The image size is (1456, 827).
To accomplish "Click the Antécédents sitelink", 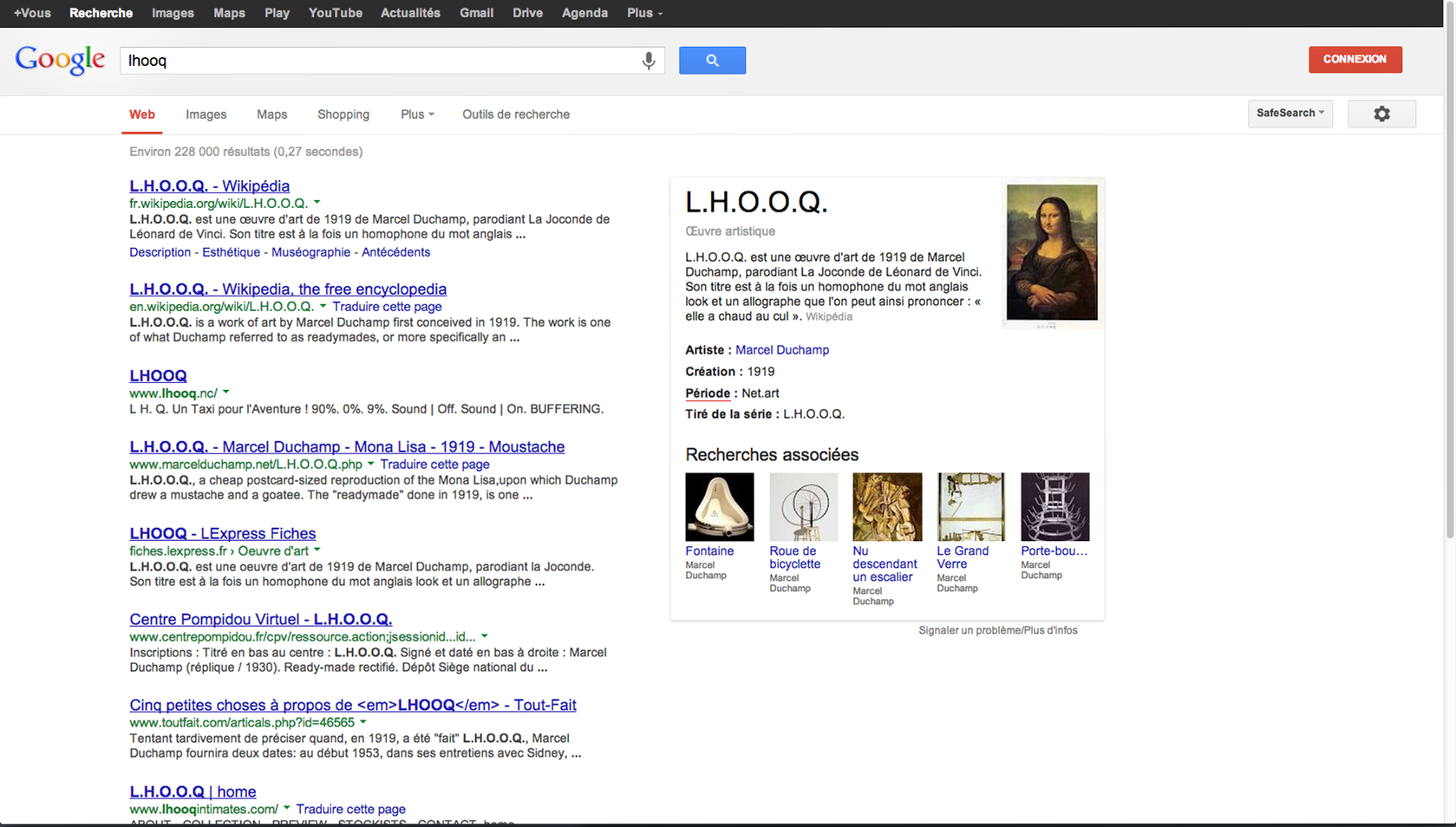I will (x=395, y=252).
